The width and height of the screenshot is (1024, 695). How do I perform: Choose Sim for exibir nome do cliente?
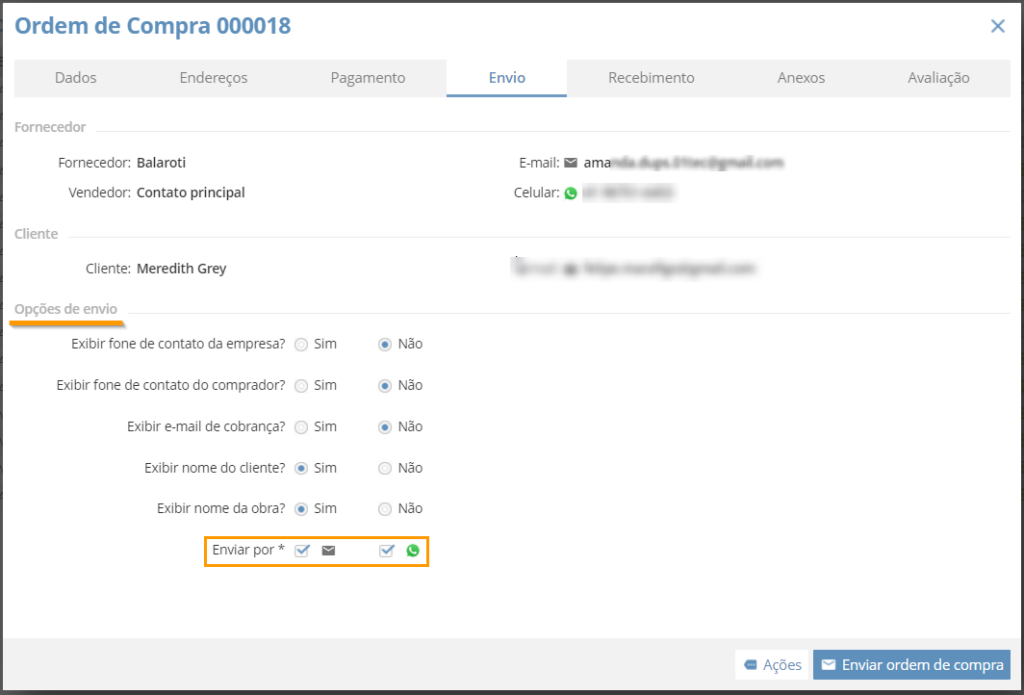click(x=301, y=468)
